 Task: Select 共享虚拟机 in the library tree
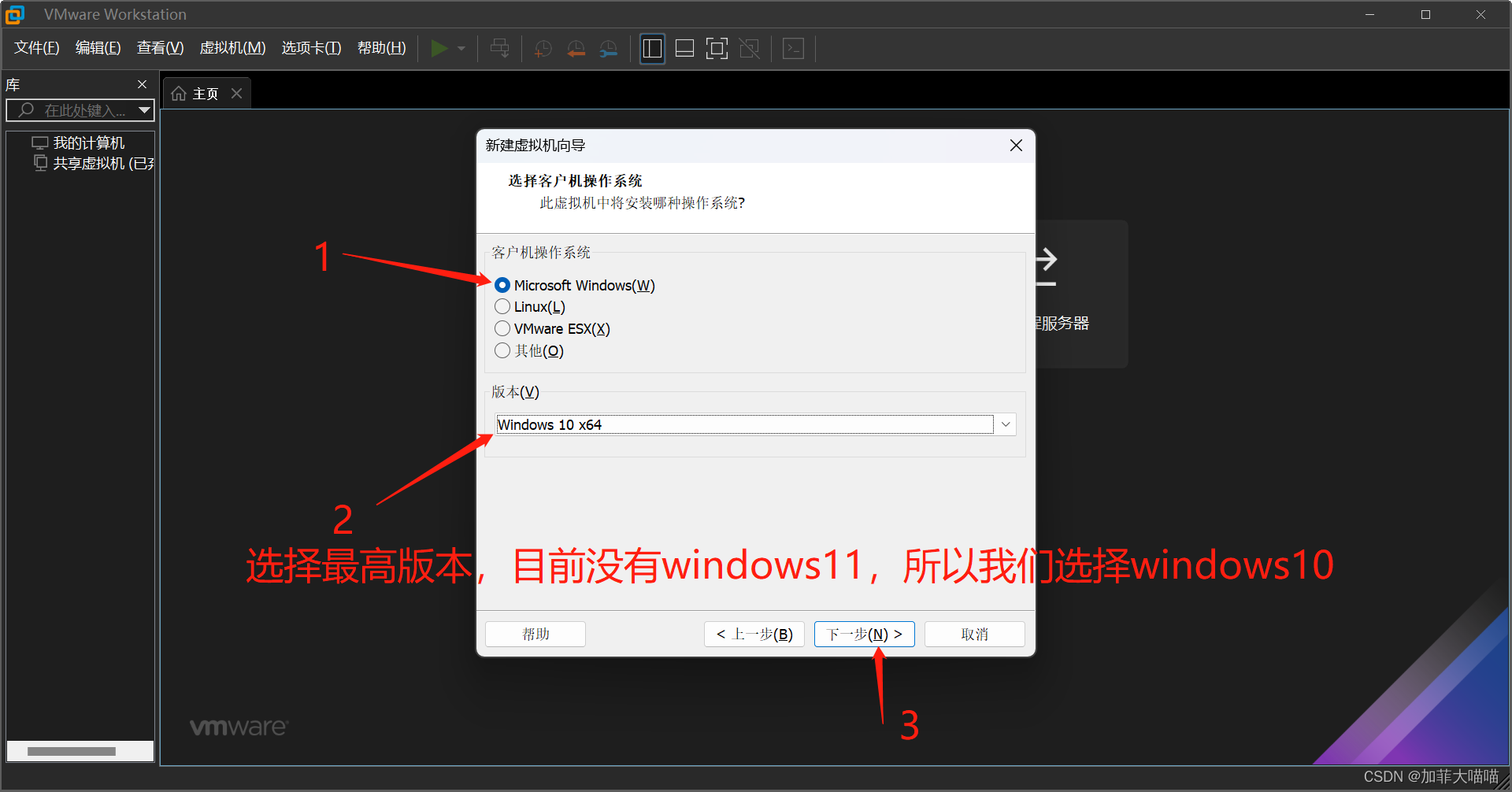pyautogui.click(x=94, y=163)
